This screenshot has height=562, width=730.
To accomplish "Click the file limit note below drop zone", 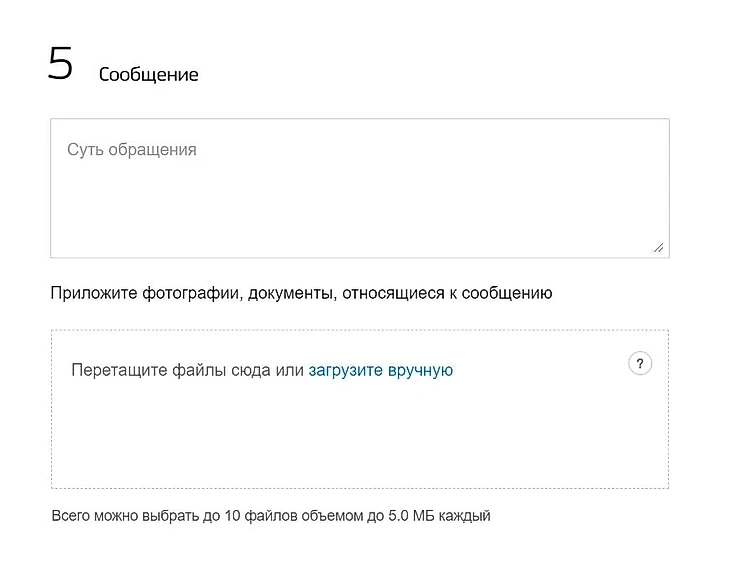I will 271,516.
